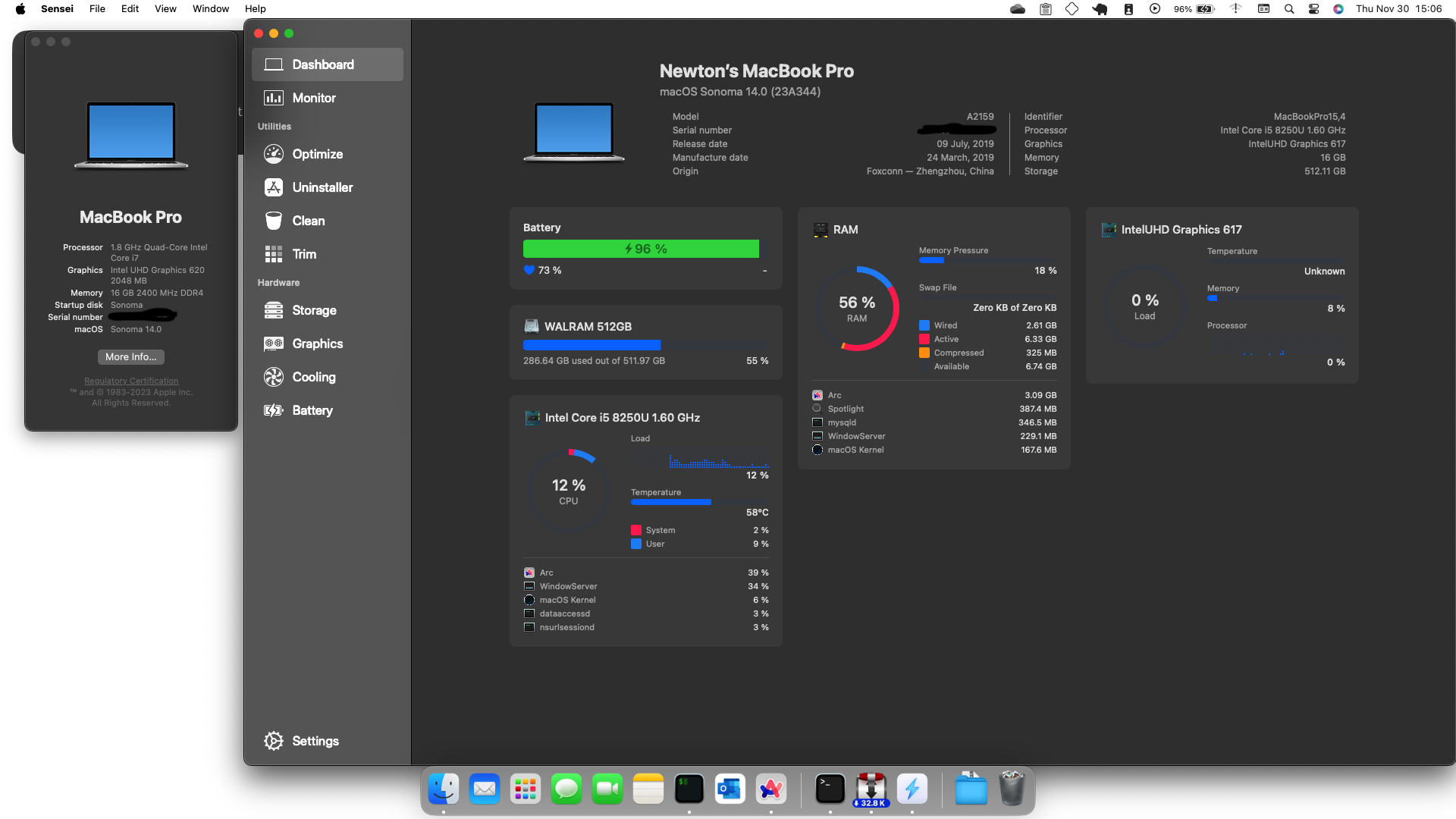Open the View menu in menu bar
Viewport: 1456px width, 819px height.
point(165,9)
